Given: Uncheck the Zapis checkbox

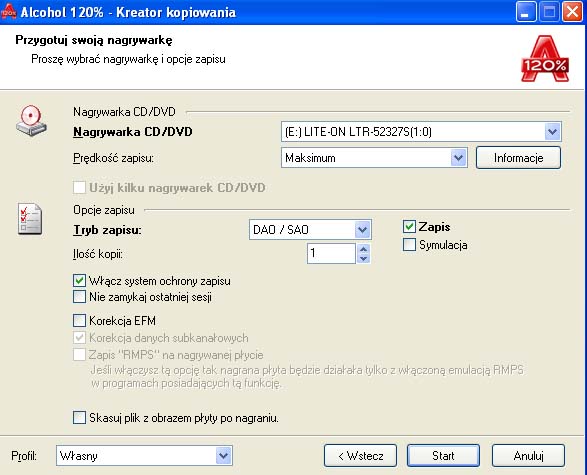Looking at the screenshot, I should tap(409, 226).
